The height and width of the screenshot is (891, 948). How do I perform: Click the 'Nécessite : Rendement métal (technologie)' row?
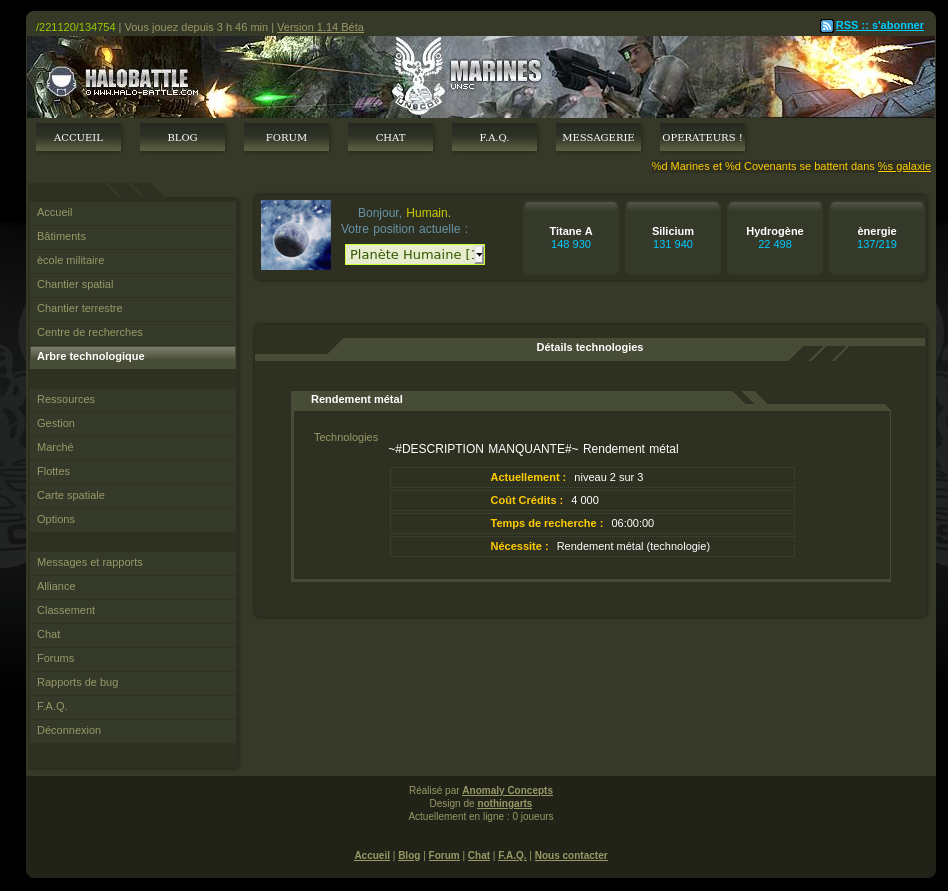pos(592,546)
